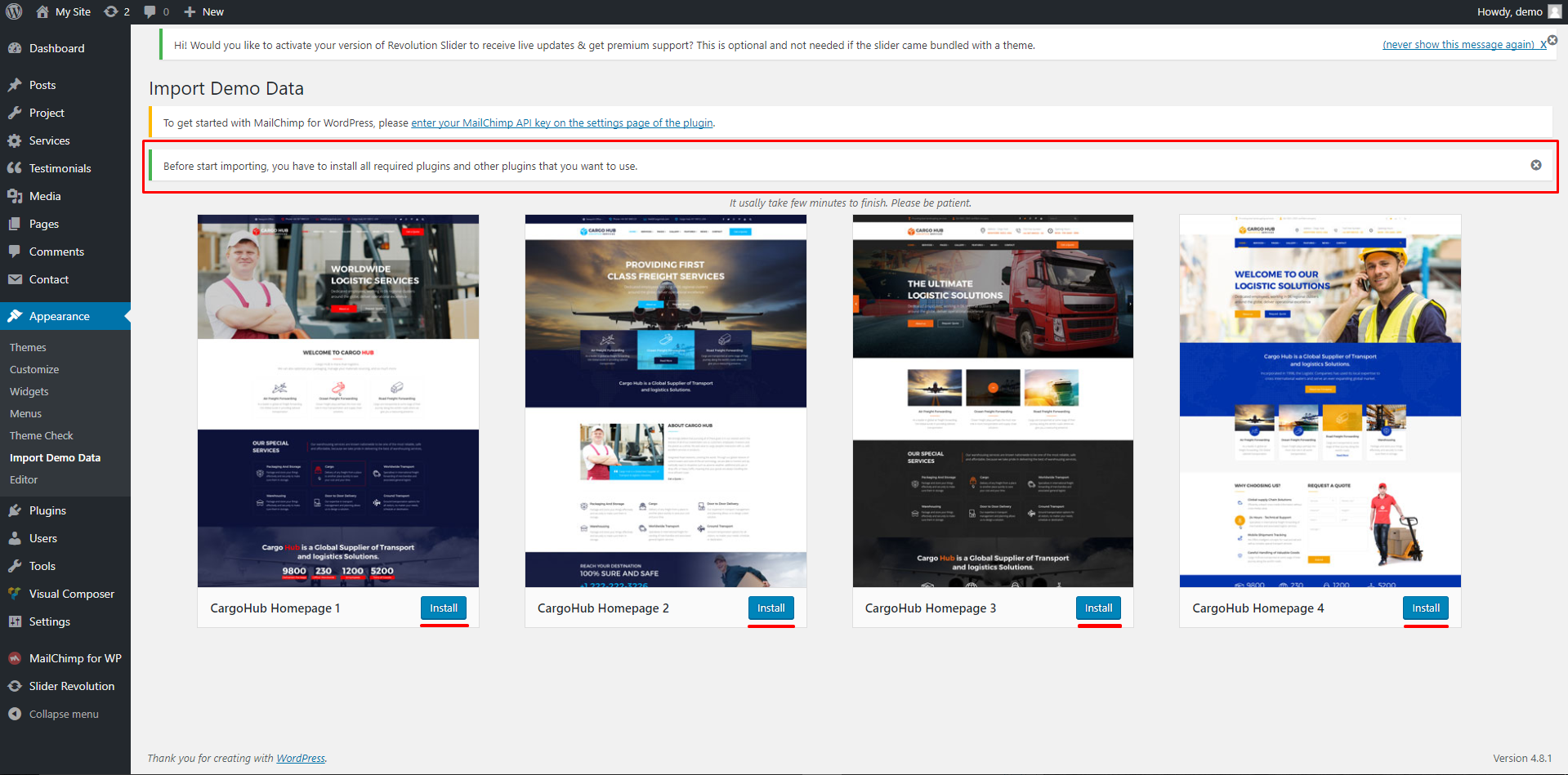This screenshot has width=1568, height=775.
Task: Dismiss the Revolution Slider notice
Action: click(x=1552, y=40)
